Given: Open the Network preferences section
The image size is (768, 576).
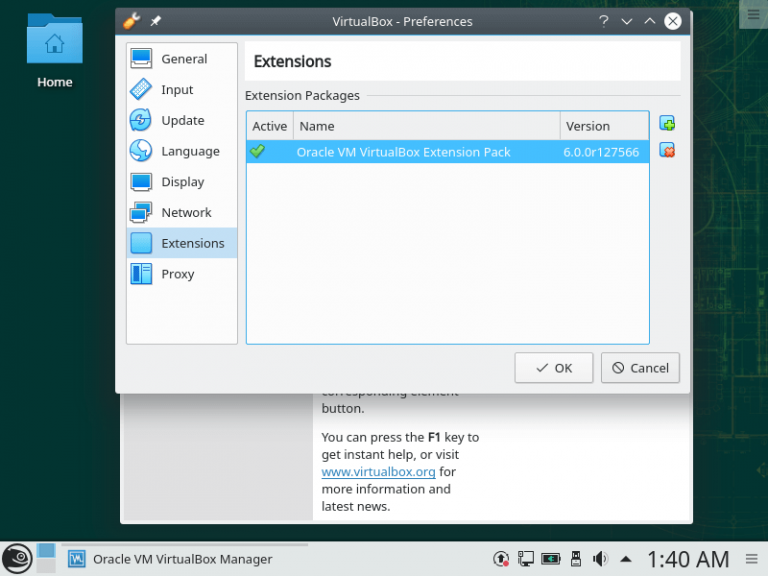Looking at the screenshot, I should 182,213.
